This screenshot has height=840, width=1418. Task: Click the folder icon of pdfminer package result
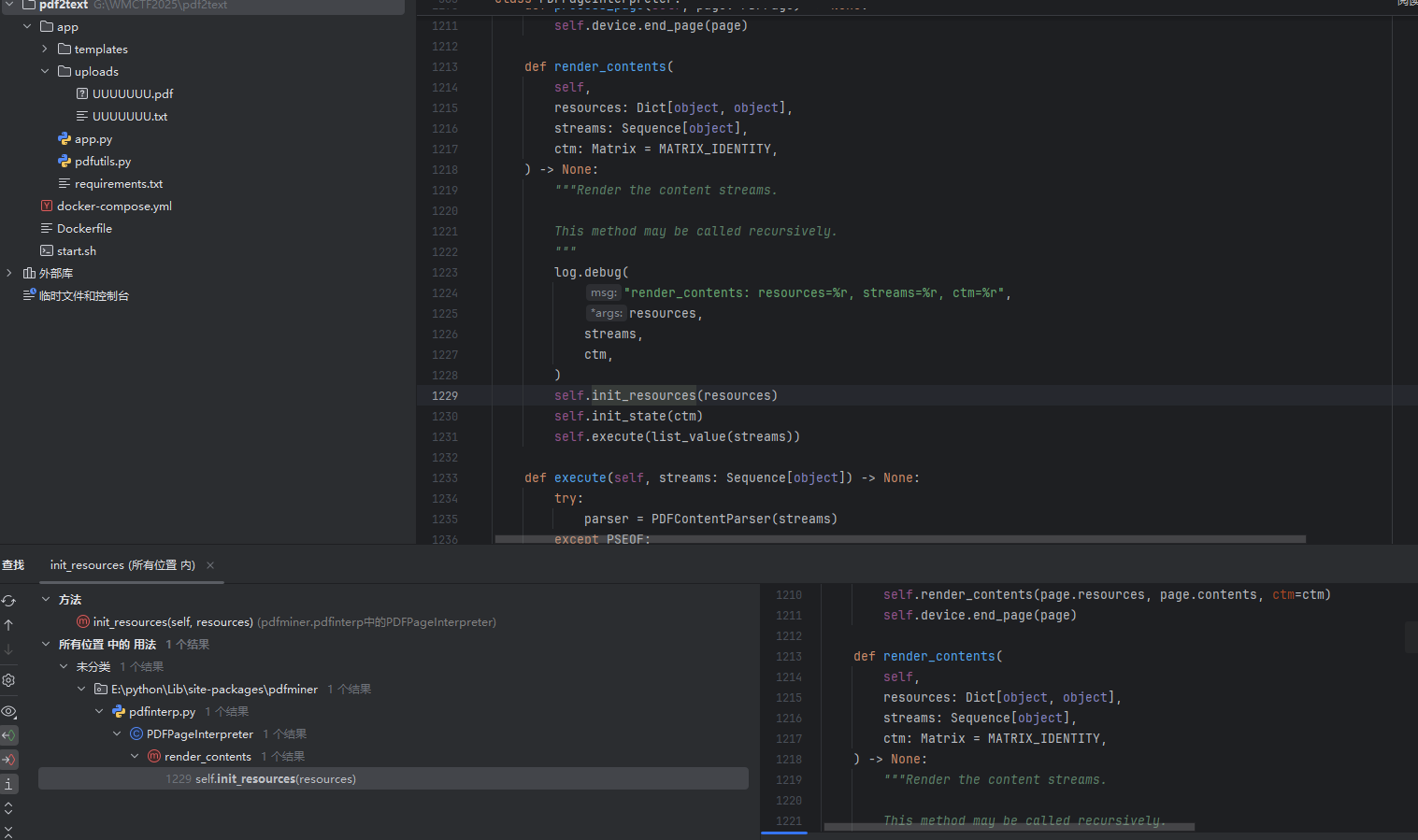click(101, 689)
